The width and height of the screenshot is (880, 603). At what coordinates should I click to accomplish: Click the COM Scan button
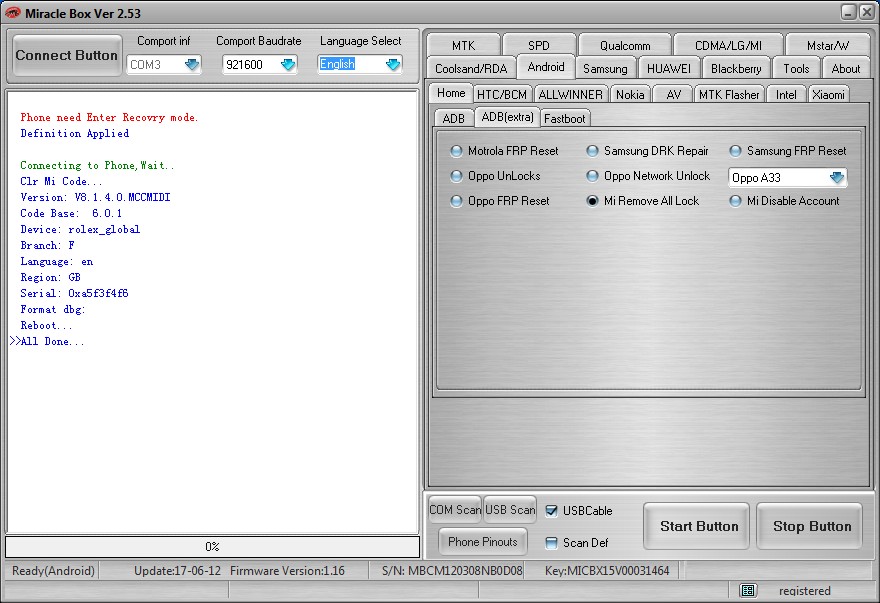click(455, 509)
